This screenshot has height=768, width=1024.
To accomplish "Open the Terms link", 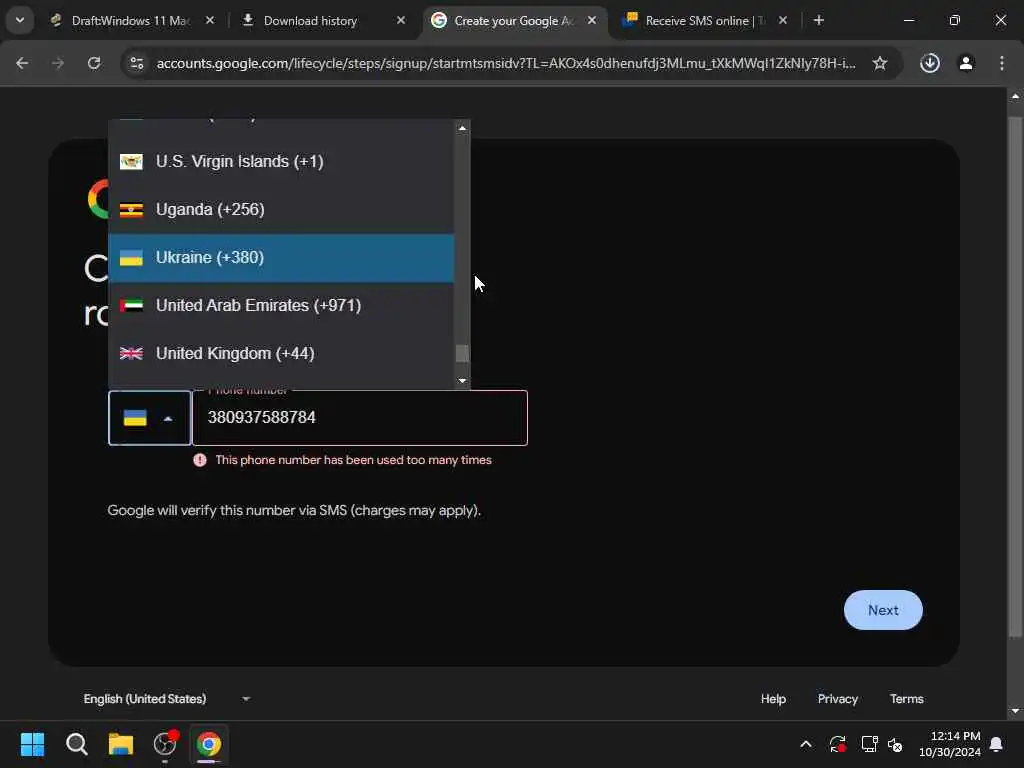I will coord(906,699).
